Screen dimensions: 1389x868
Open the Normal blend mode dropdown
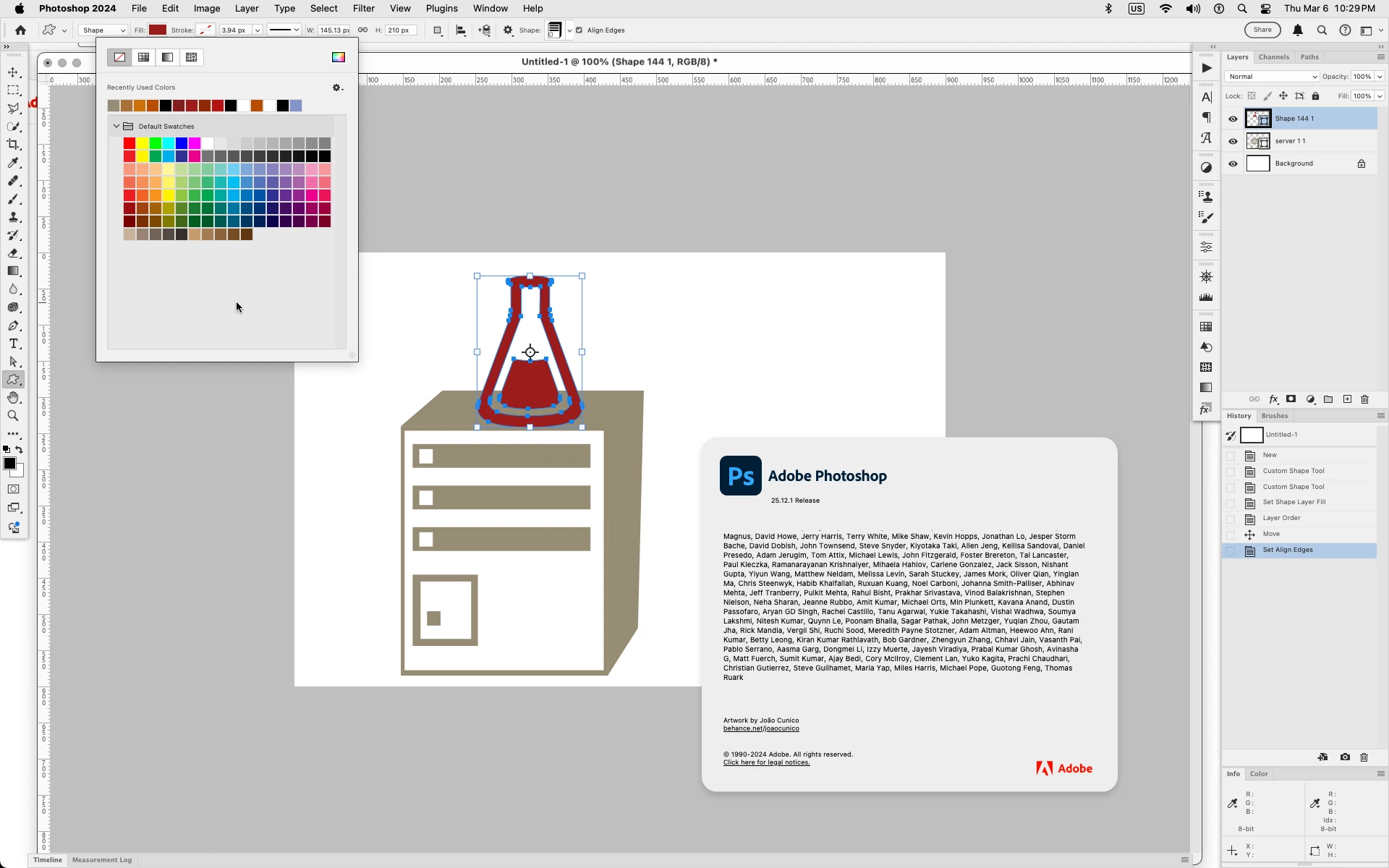tap(1271, 77)
